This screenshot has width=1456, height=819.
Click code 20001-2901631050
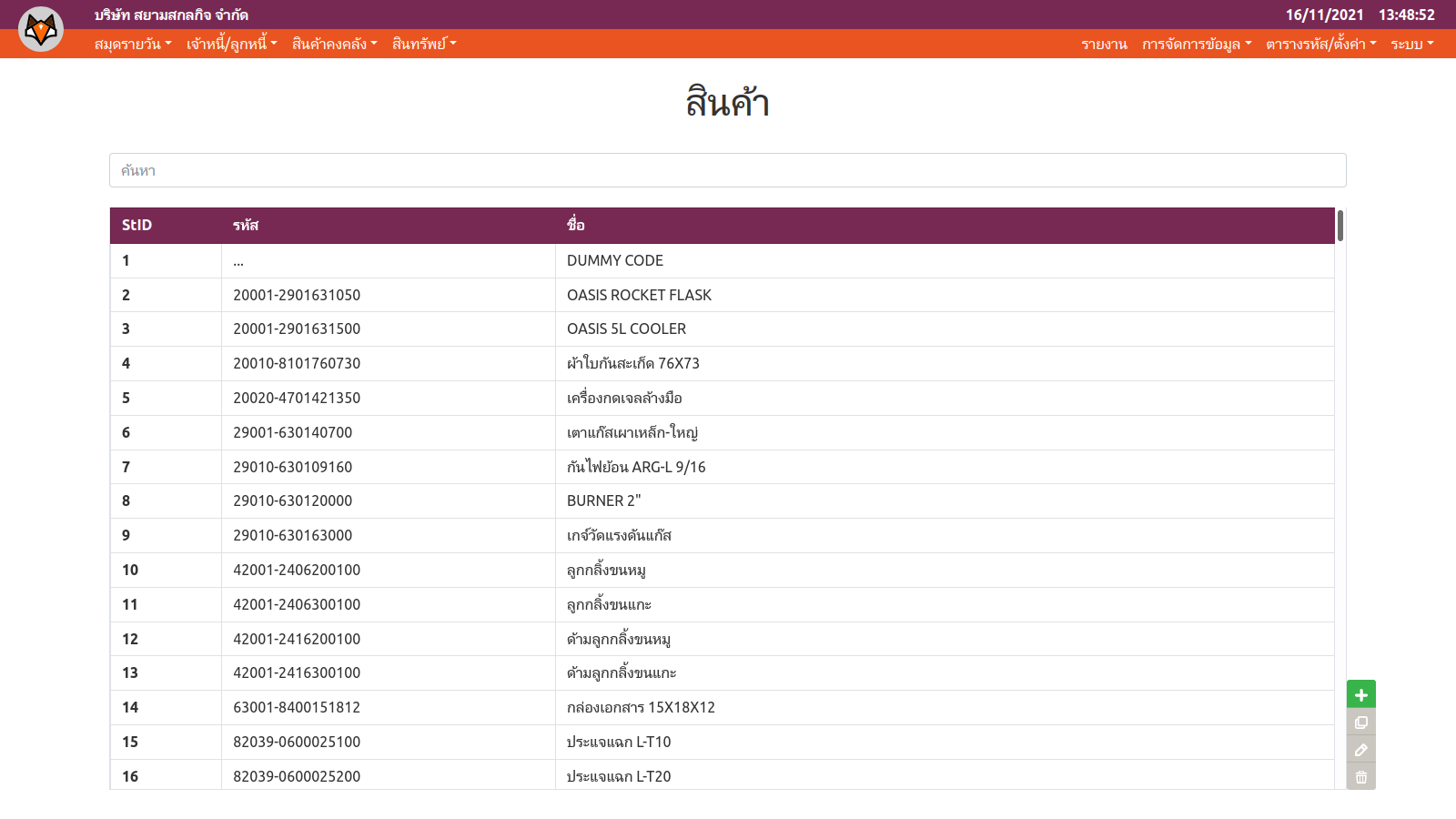(297, 295)
